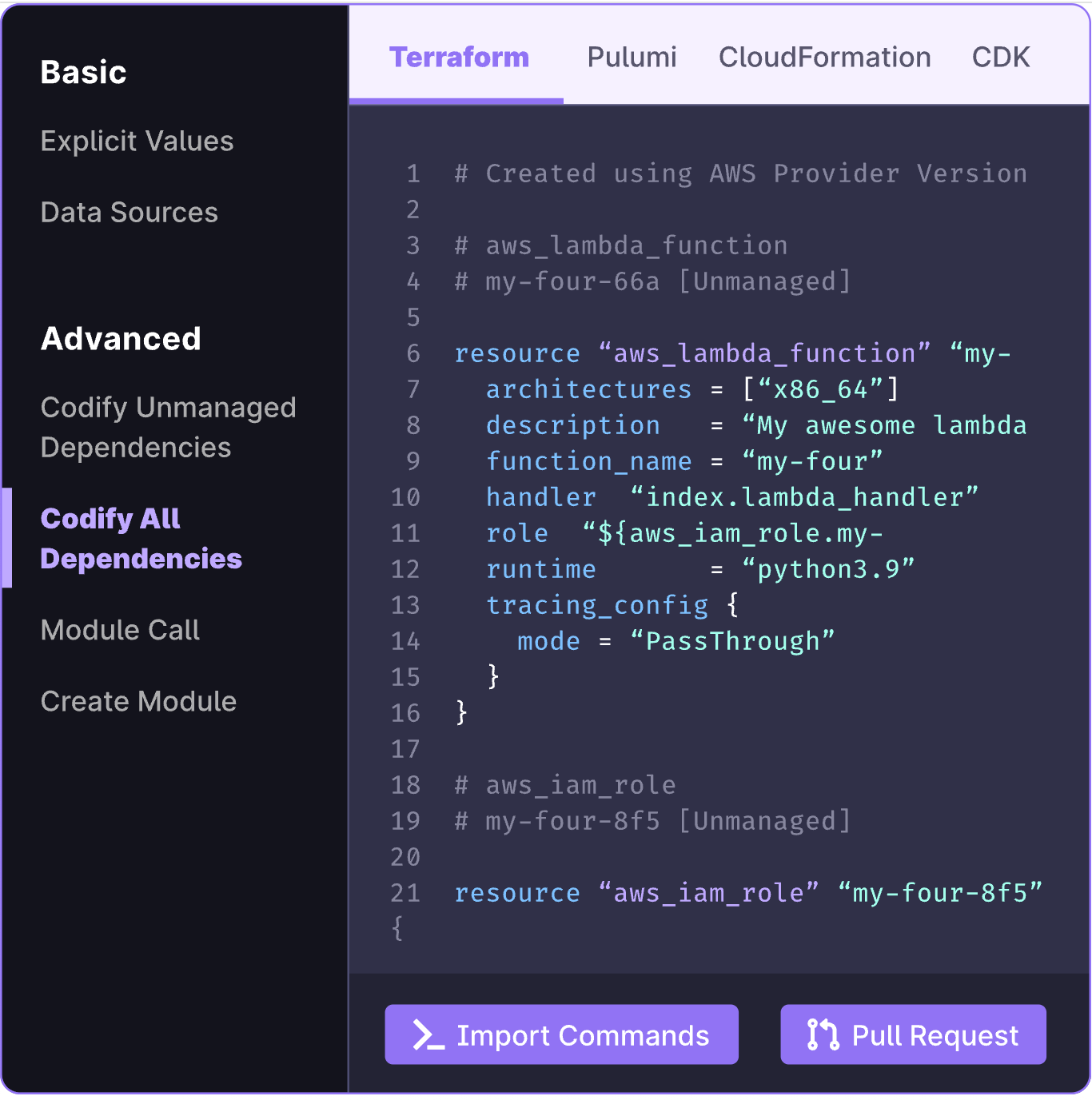Viewport: 1092px width, 1100px height.
Task: Click the resource "aws_iam_role" line 21
Action: [x=748, y=893]
